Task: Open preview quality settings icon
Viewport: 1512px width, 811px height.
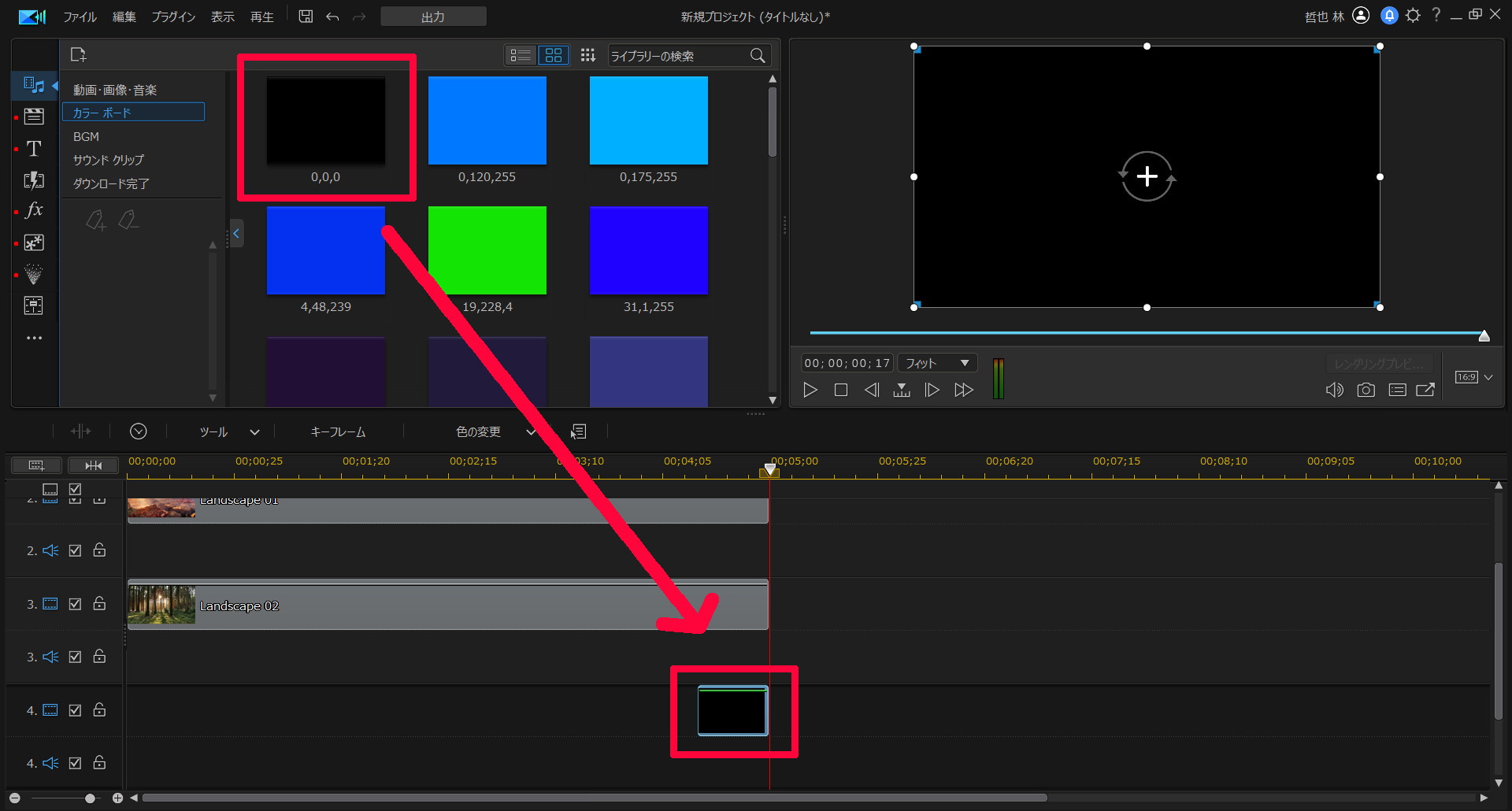Action: 1397,390
